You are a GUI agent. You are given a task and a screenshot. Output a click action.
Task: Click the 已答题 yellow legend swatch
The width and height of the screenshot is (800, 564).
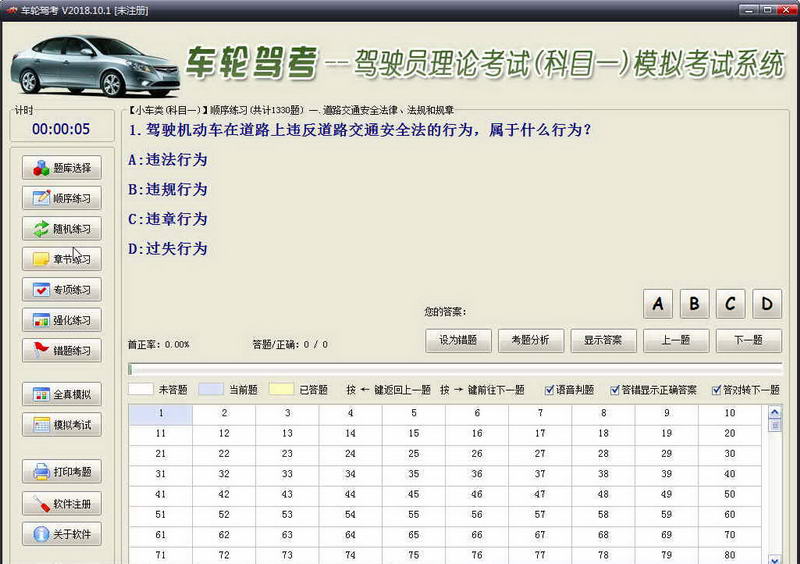[x=281, y=389]
